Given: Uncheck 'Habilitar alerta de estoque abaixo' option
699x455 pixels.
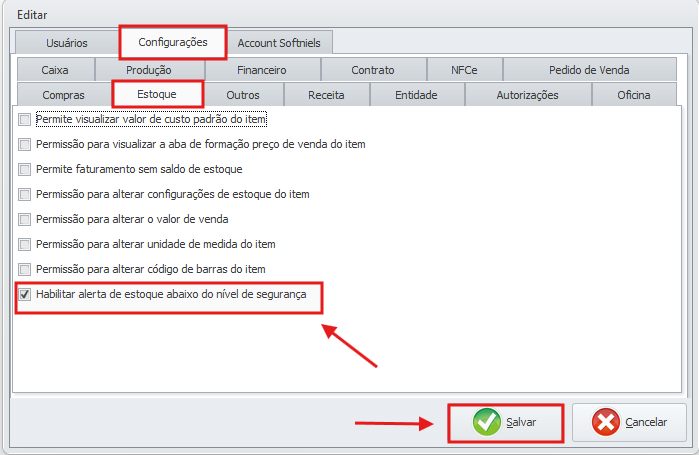Looking at the screenshot, I should point(24,295).
